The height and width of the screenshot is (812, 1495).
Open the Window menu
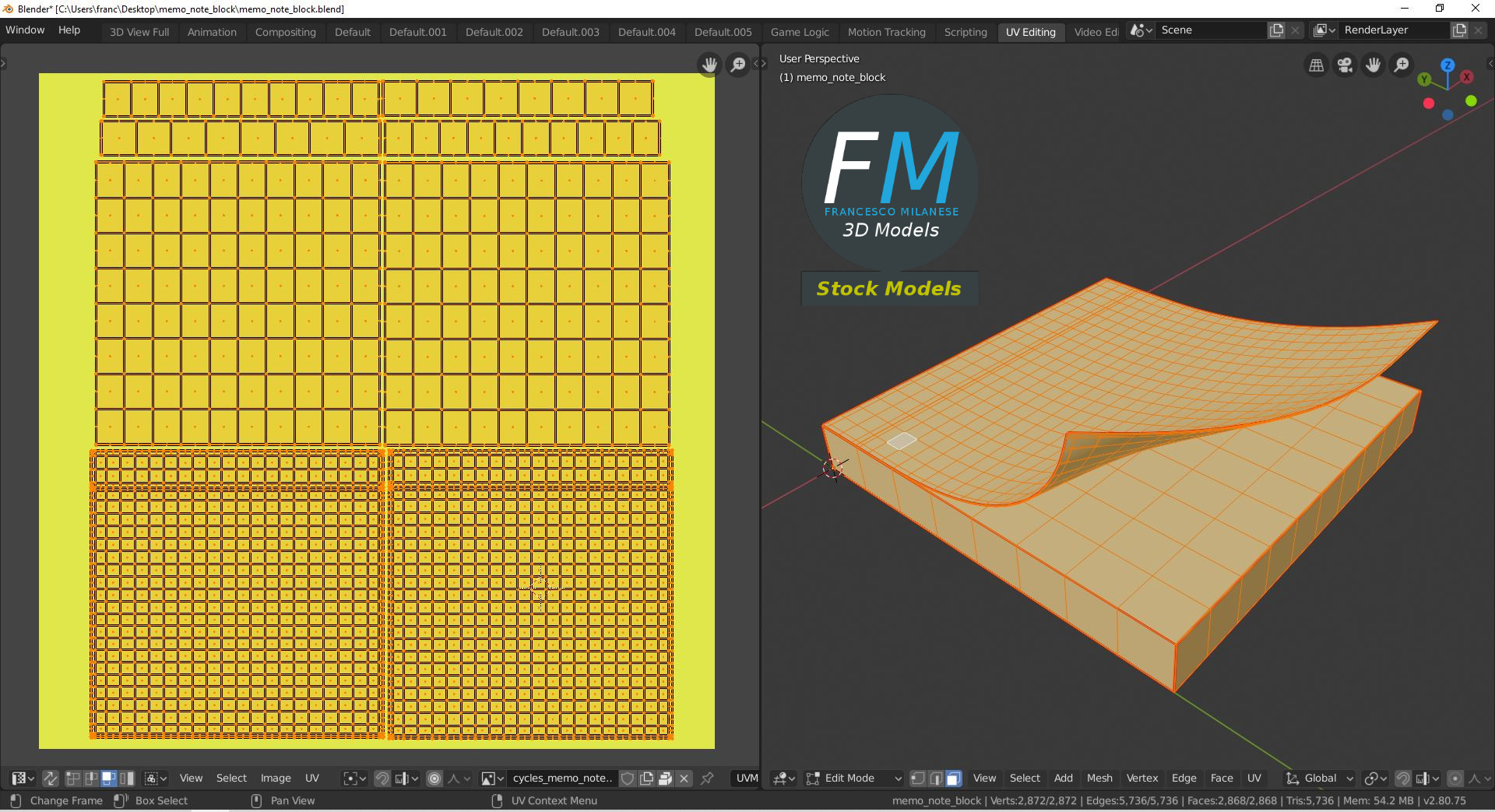tap(25, 30)
